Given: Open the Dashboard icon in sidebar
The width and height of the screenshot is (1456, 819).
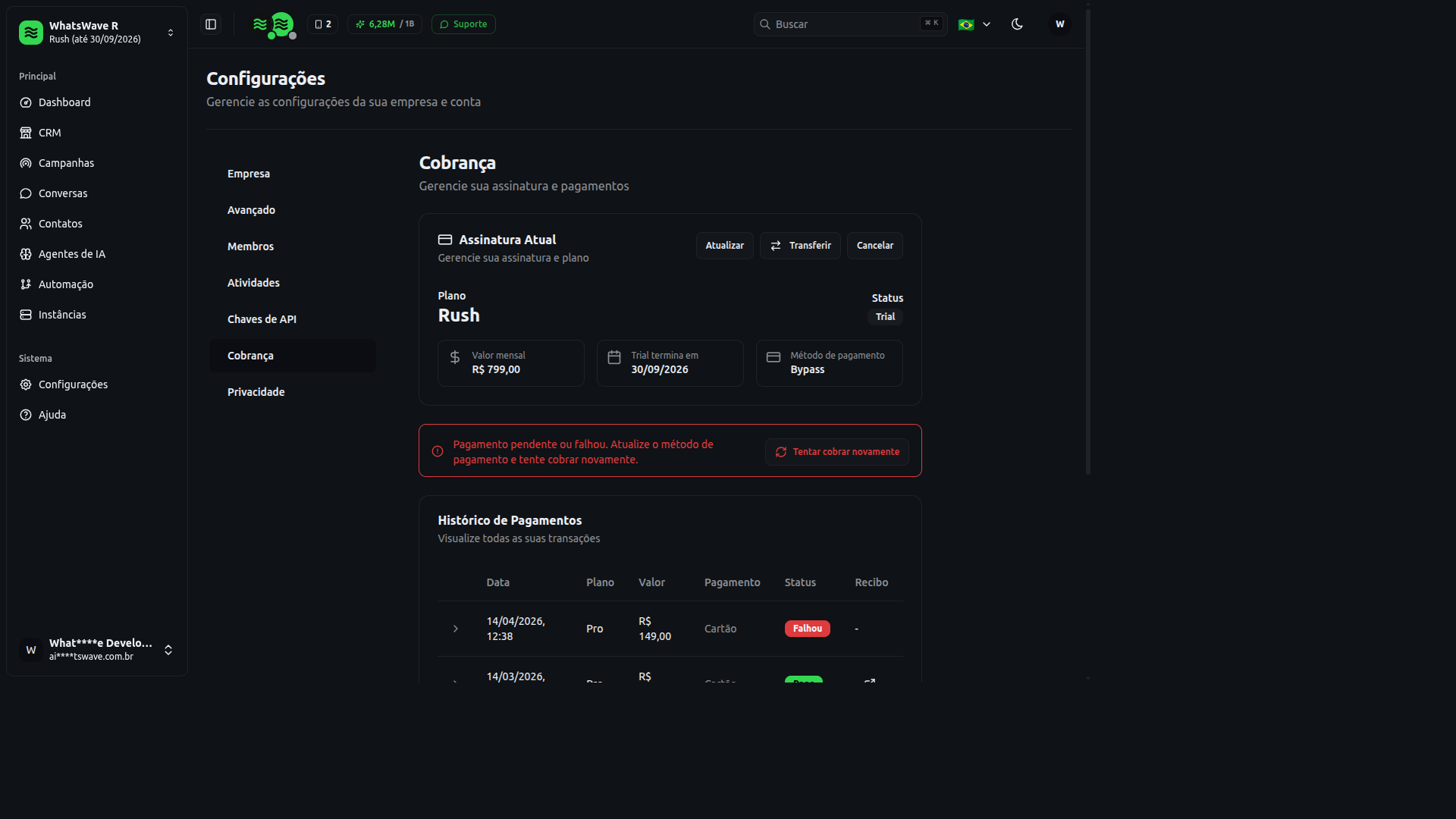Looking at the screenshot, I should click(26, 102).
